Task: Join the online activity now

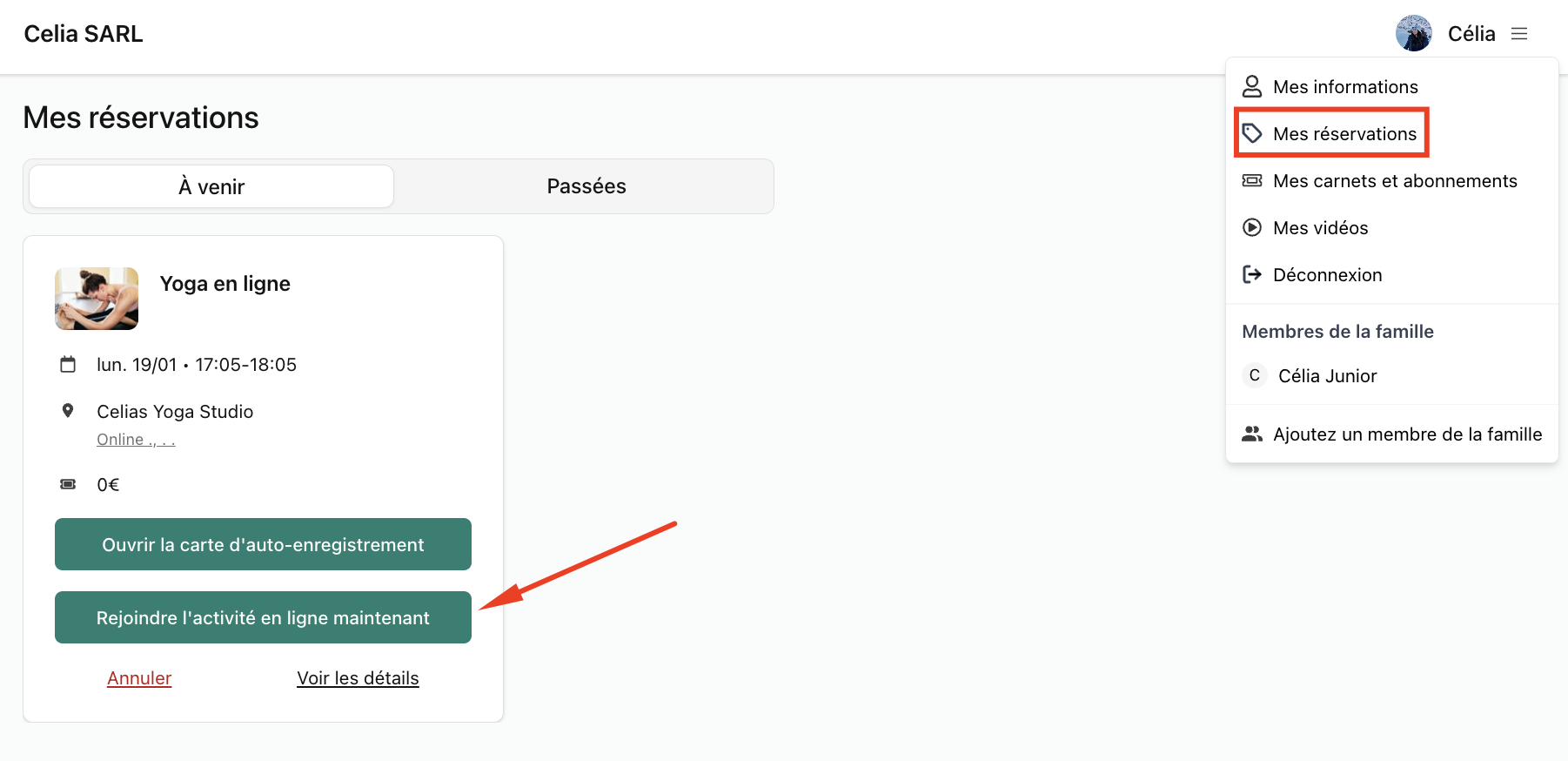Action: [x=263, y=617]
